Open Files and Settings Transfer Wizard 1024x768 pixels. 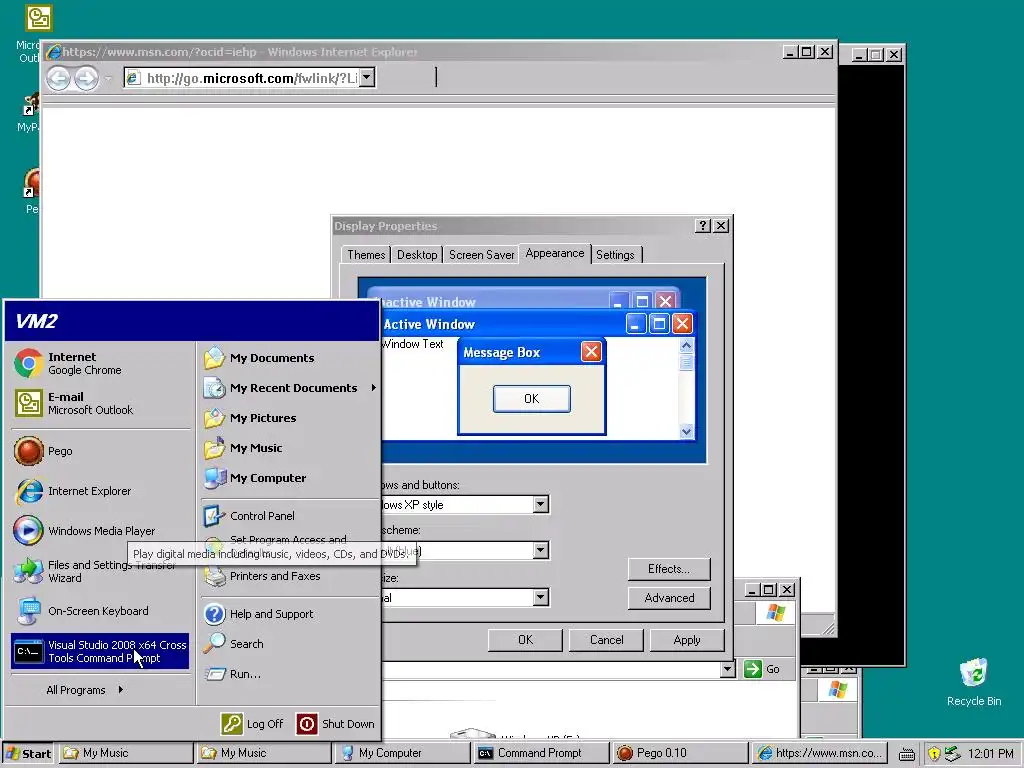pos(101,571)
